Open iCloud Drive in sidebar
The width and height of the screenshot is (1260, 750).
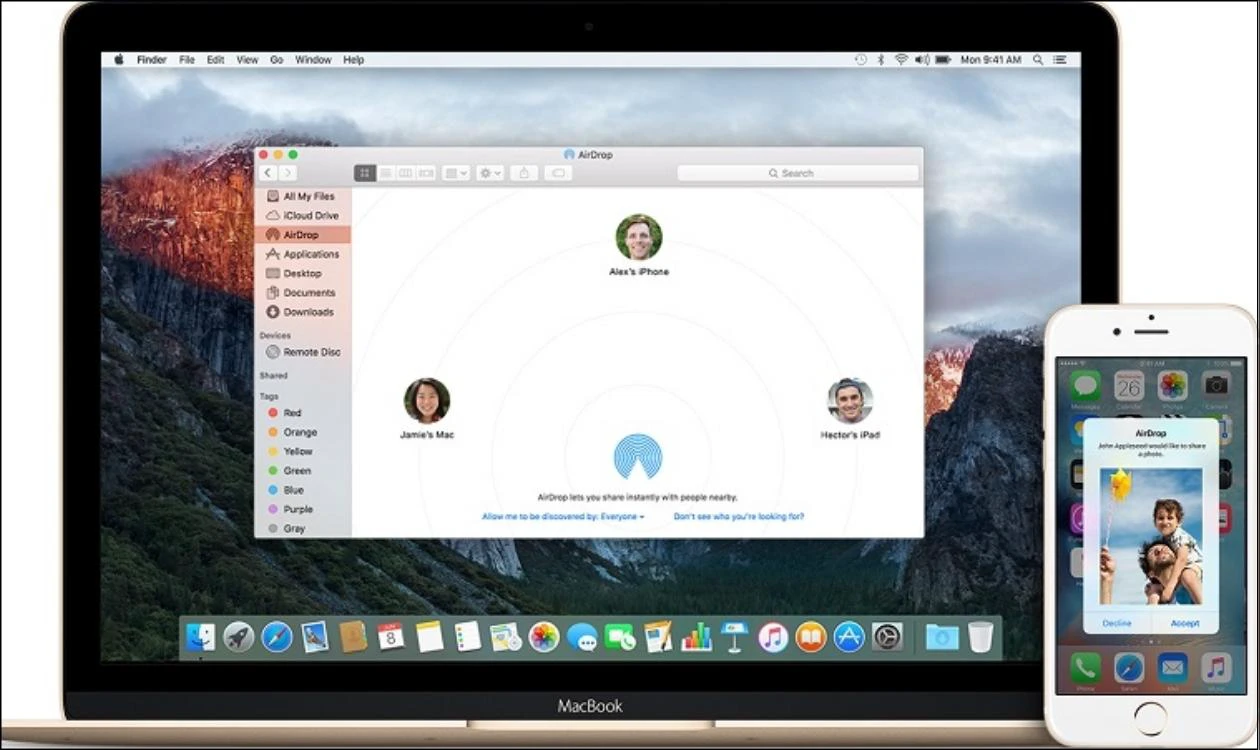click(x=302, y=216)
